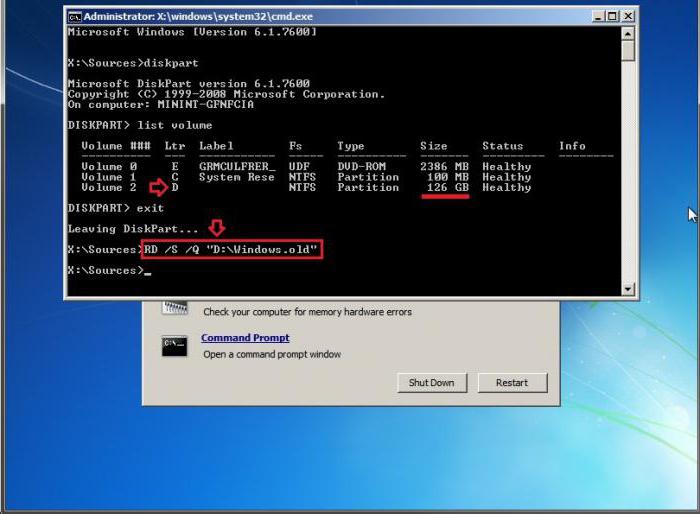Maximize the Administrator cmd.exe window
Screen dimensions: 700x514
[x=613, y=16]
